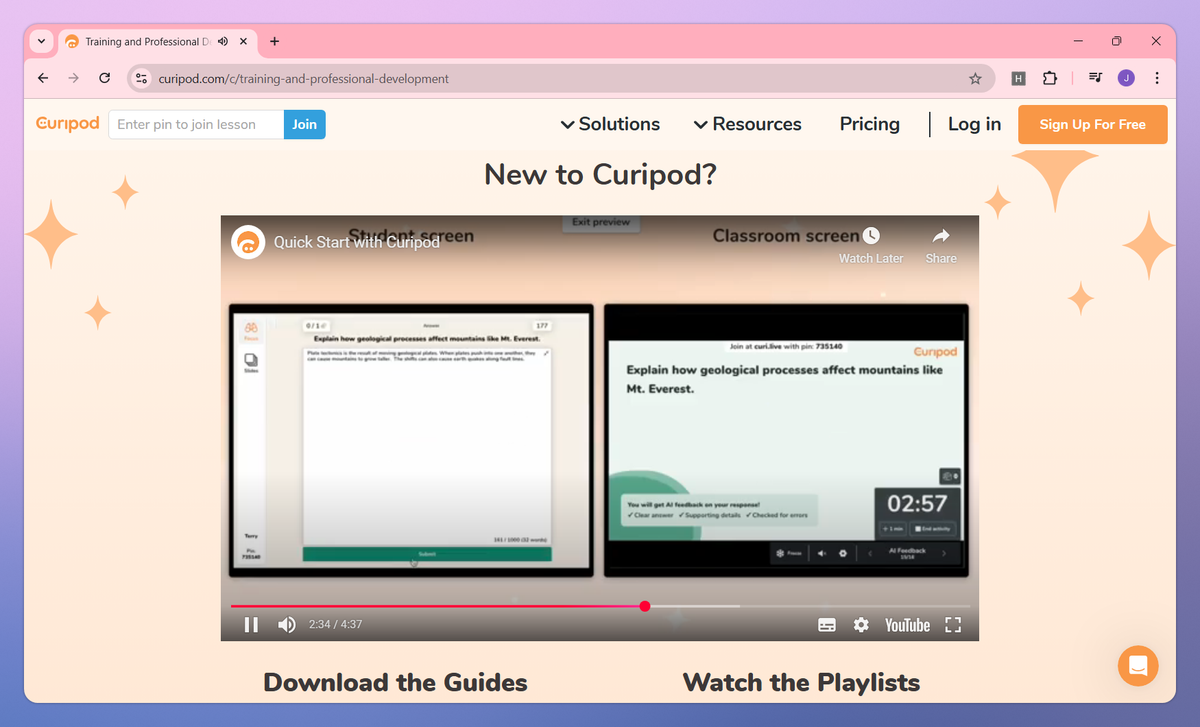Expand the Resources menu
This screenshot has width=1200, height=727.
point(747,124)
